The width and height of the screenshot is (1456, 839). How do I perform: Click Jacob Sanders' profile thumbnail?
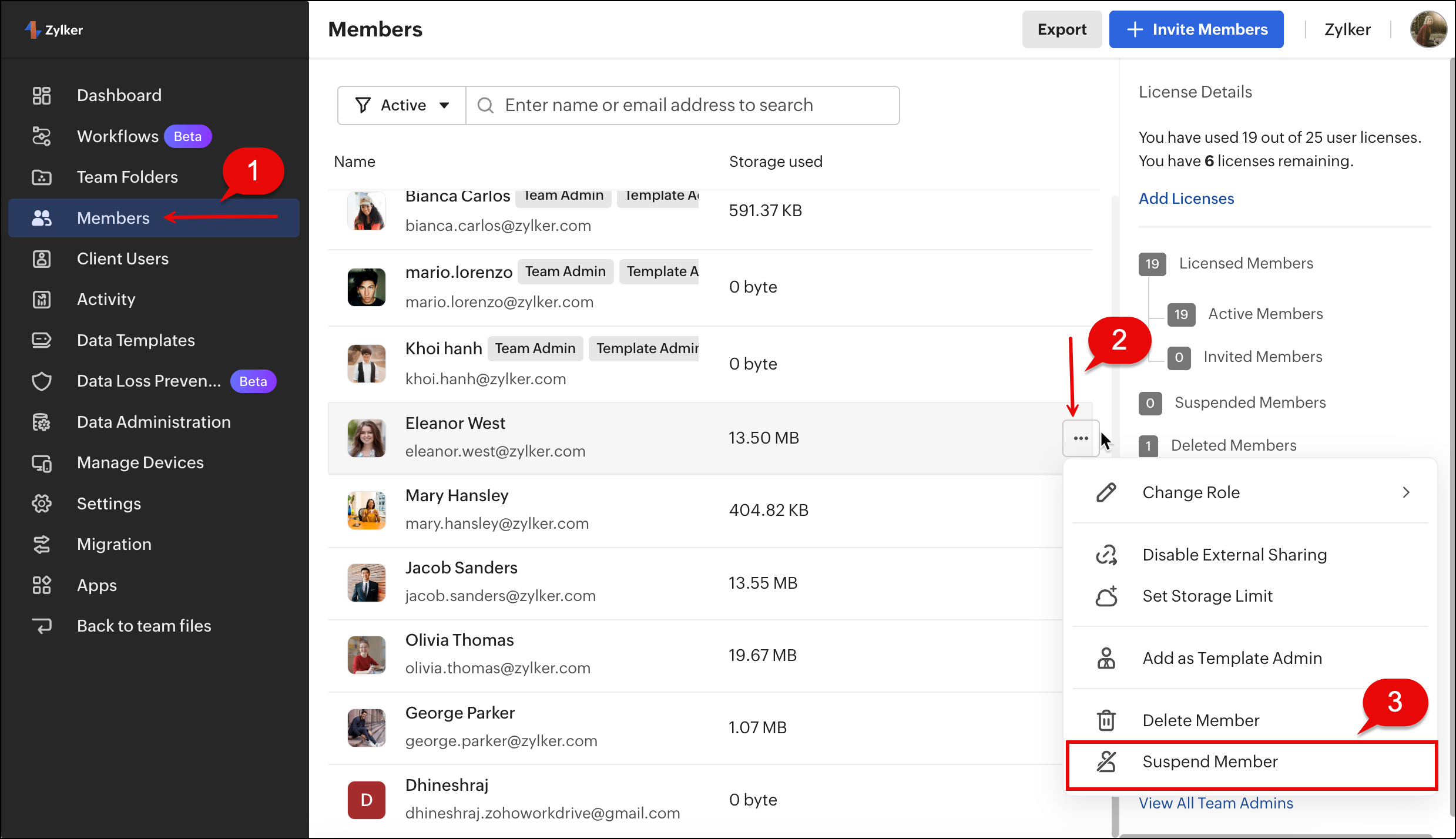(x=366, y=582)
